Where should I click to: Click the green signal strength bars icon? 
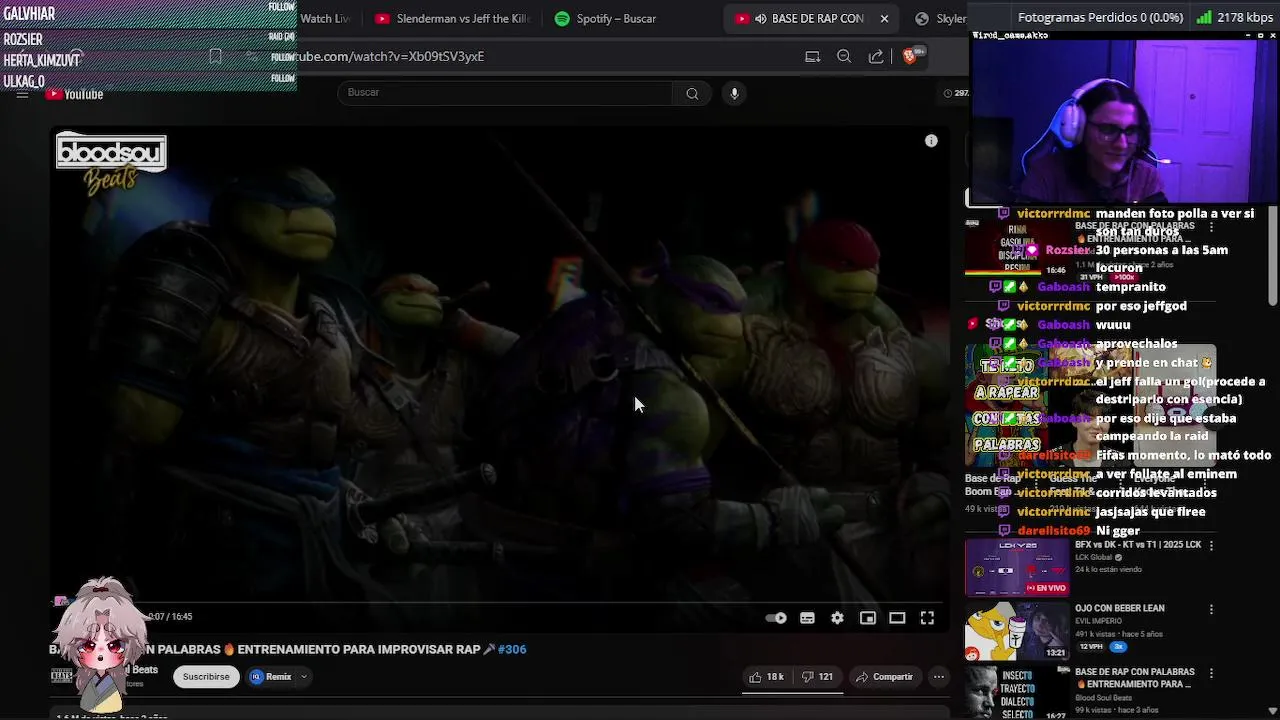(x=1204, y=17)
